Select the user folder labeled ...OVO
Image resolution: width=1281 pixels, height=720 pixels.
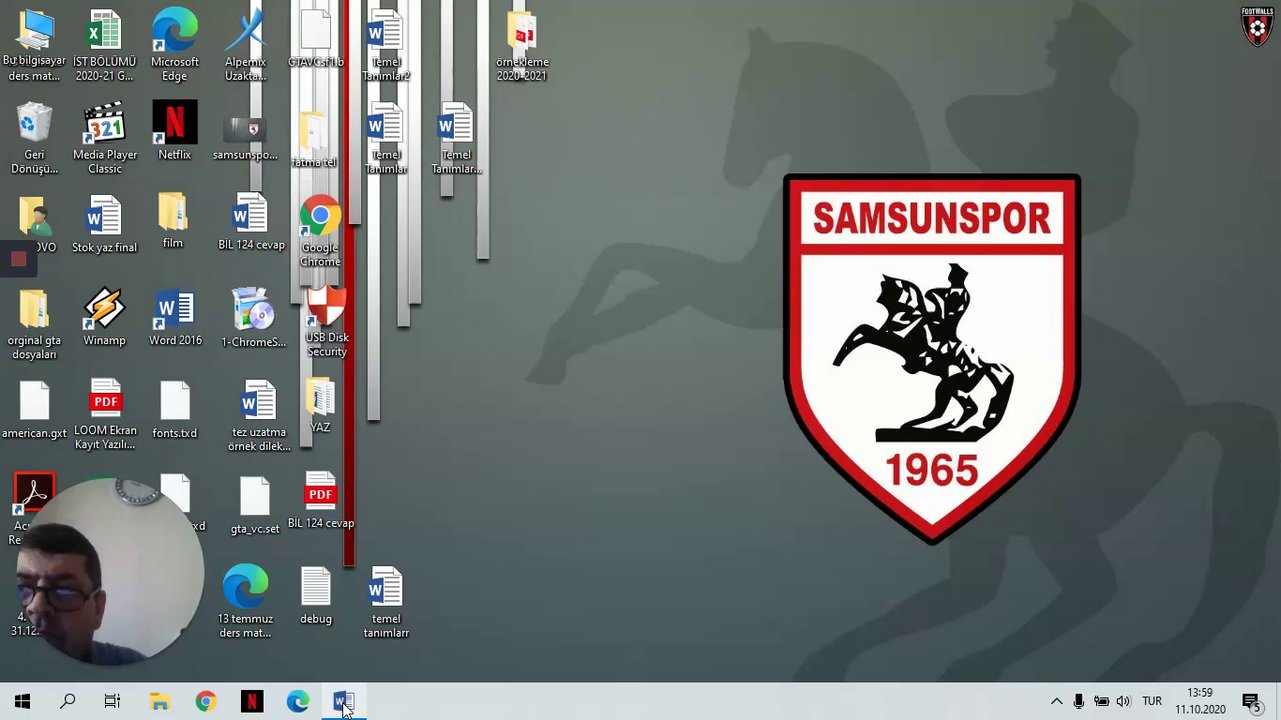pyautogui.click(x=34, y=224)
